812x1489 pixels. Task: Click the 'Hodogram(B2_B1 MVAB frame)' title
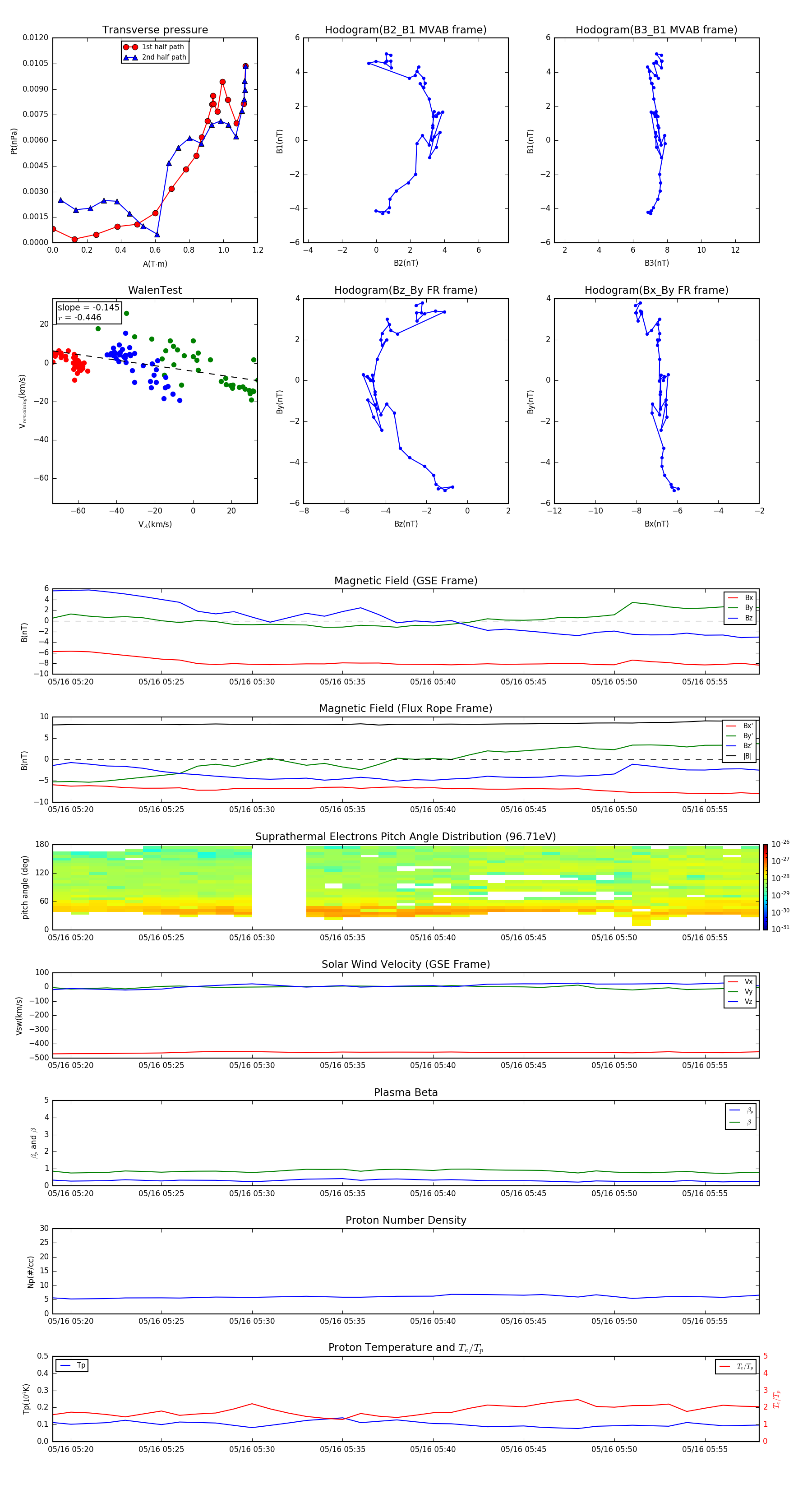coord(406,30)
